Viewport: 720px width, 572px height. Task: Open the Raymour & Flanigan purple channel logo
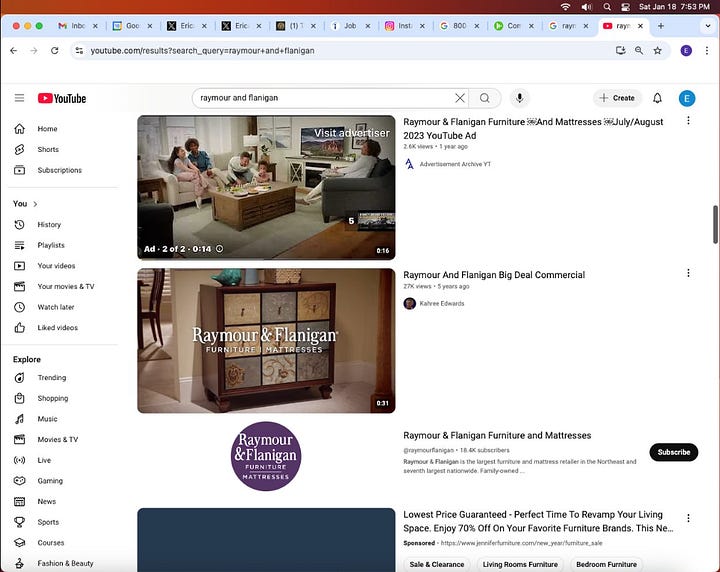pyautogui.click(x=266, y=456)
